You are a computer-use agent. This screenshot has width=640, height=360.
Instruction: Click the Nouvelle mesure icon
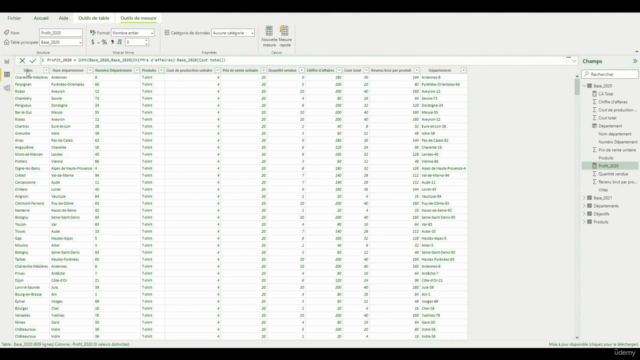pyautogui.click(x=269, y=31)
